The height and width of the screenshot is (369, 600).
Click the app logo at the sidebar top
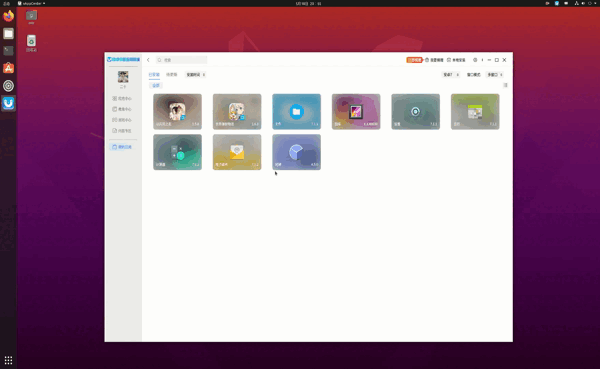pos(123,59)
